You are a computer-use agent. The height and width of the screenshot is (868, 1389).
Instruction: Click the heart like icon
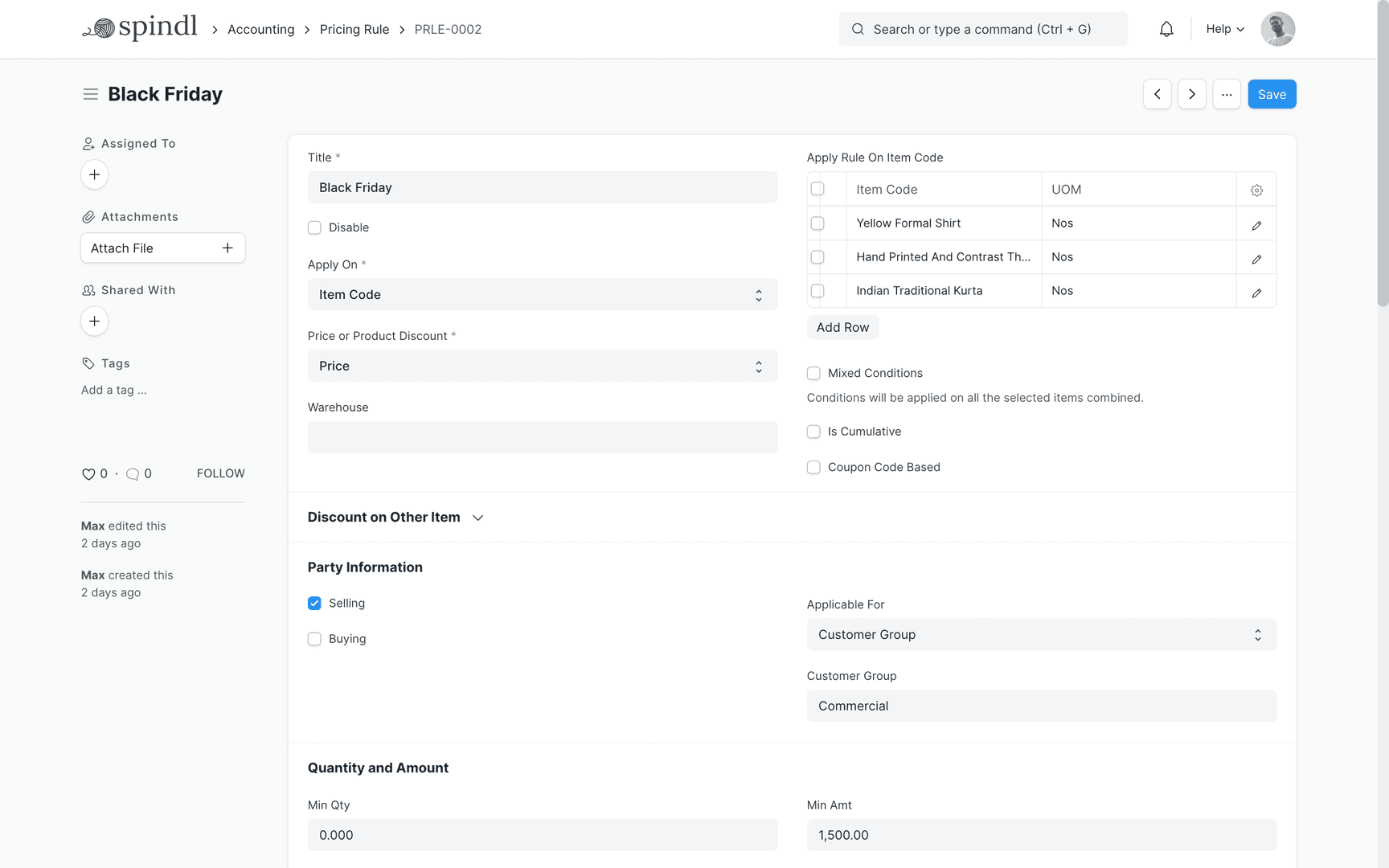point(88,474)
